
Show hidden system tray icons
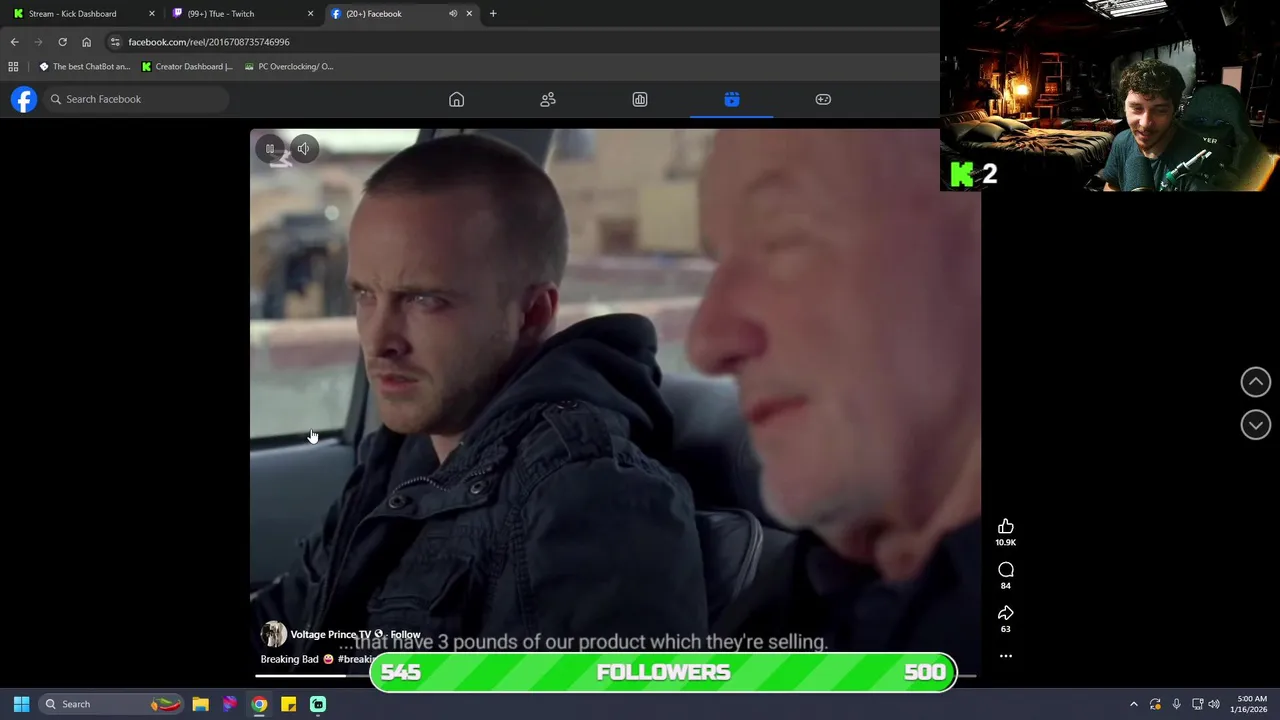[1134, 704]
